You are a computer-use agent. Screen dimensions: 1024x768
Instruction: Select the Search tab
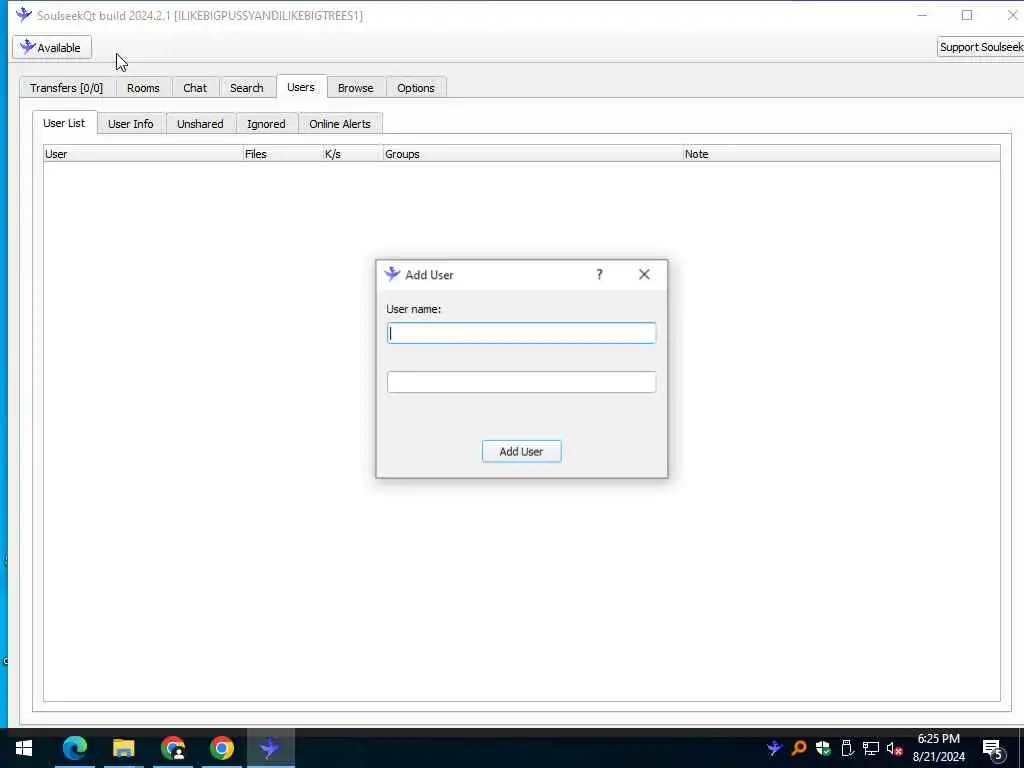[247, 88]
